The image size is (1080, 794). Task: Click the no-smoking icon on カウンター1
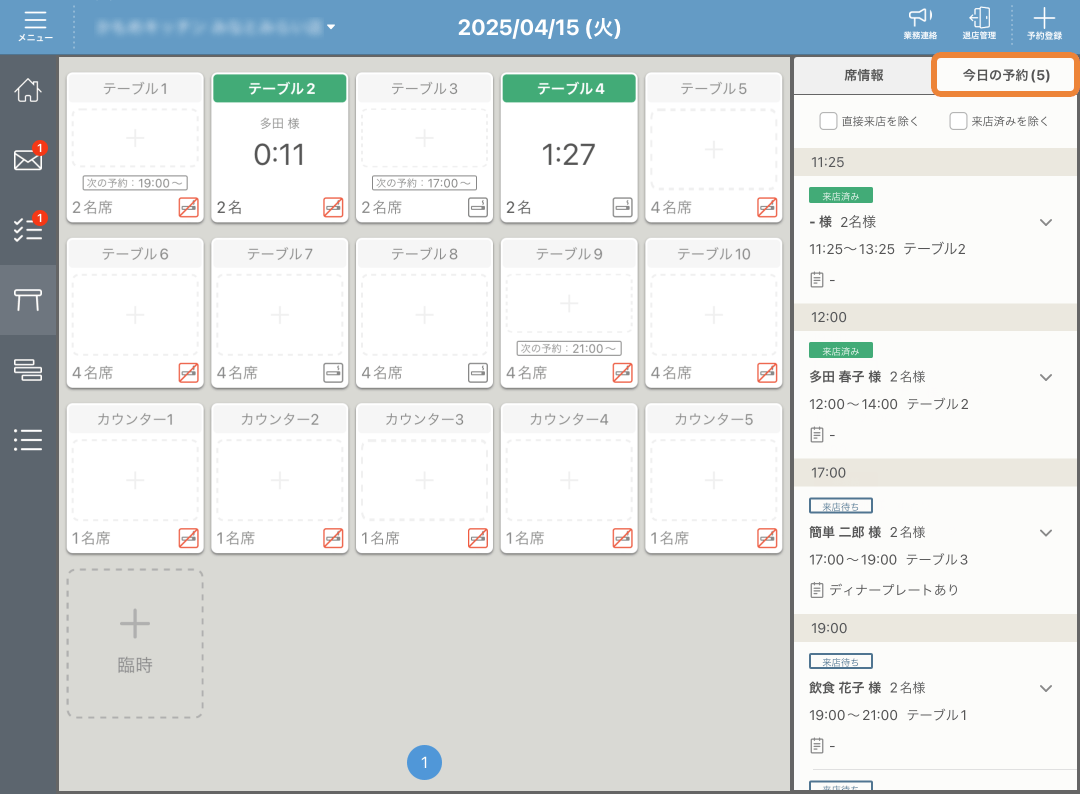[189, 538]
